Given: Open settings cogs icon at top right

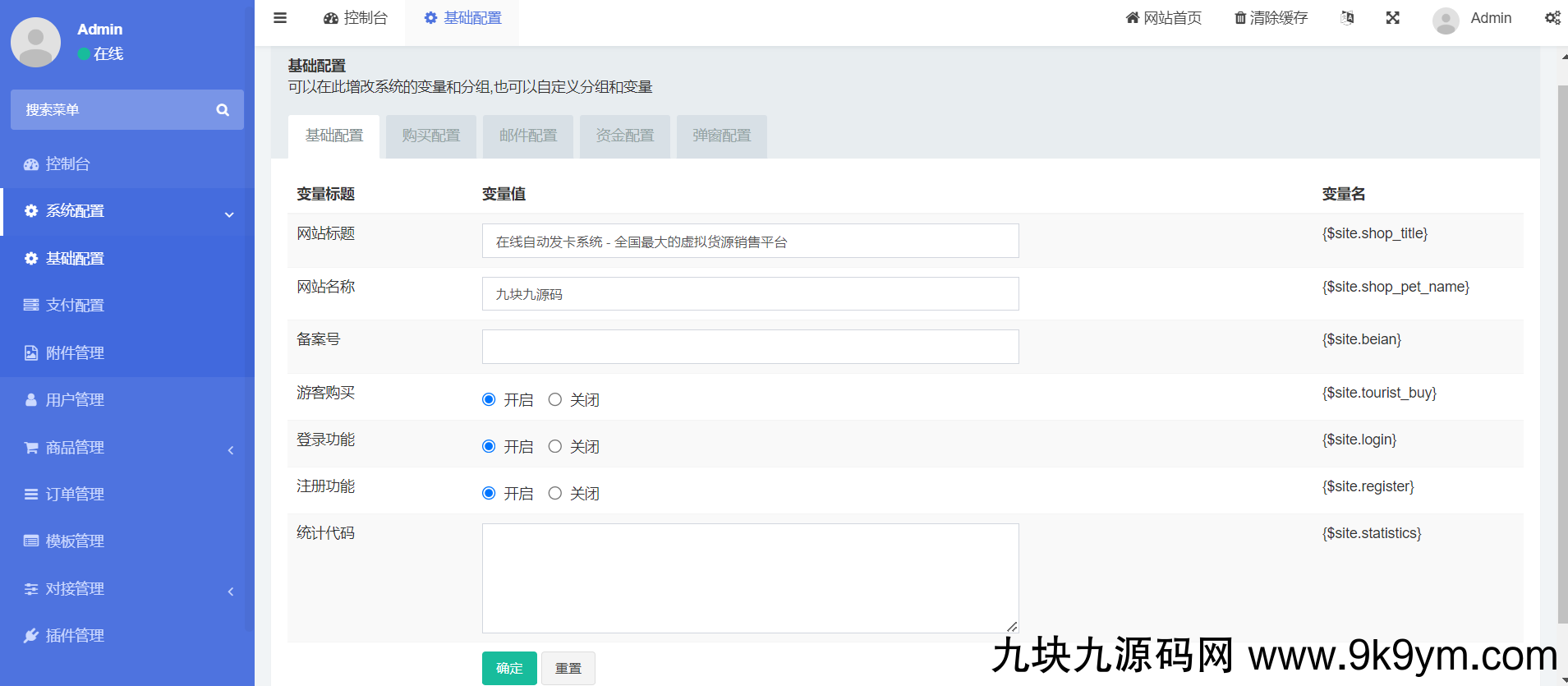Looking at the screenshot, I should [x=1552, y=18].
